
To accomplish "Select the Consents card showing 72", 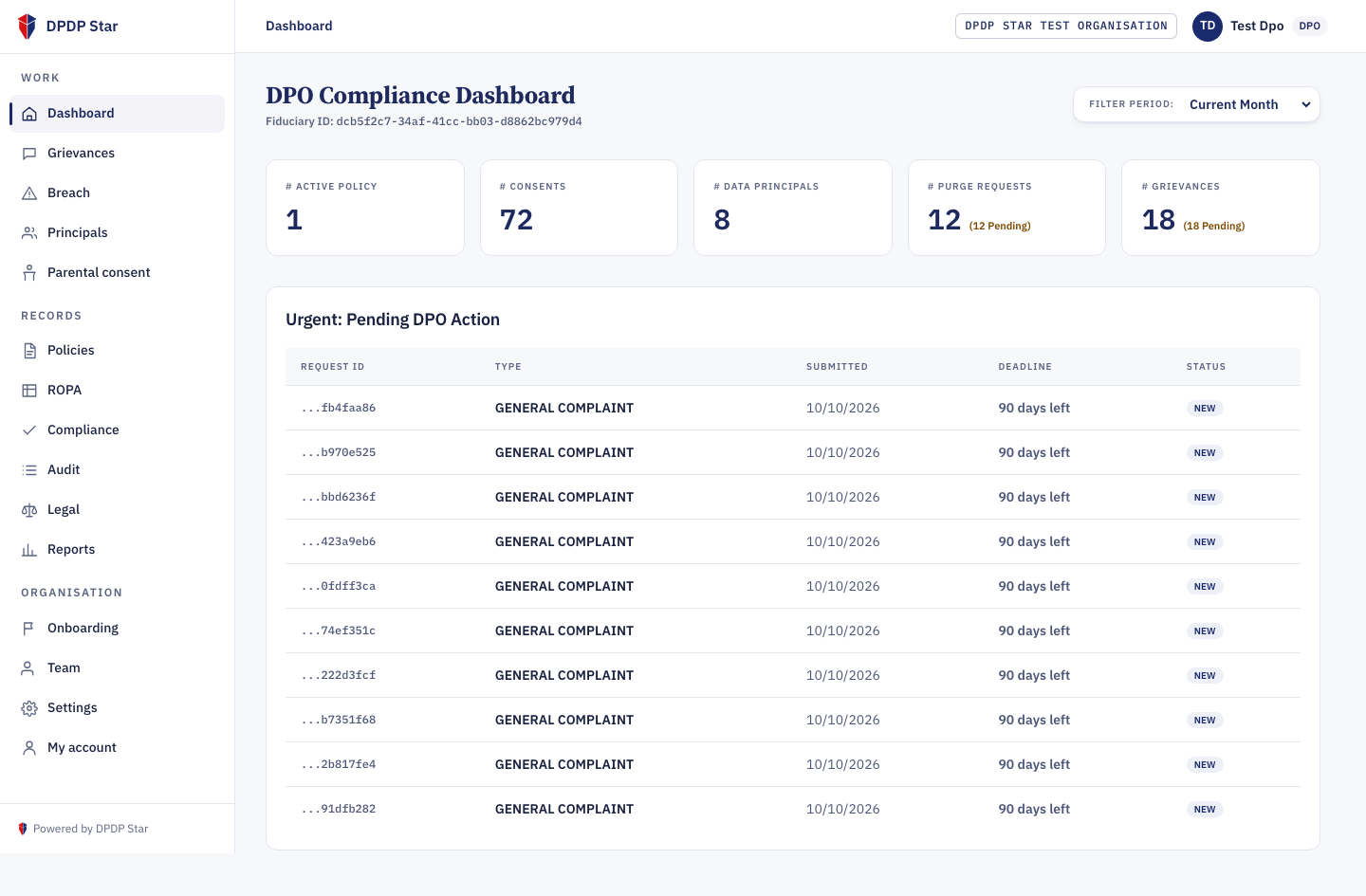I will pos(579,208).
